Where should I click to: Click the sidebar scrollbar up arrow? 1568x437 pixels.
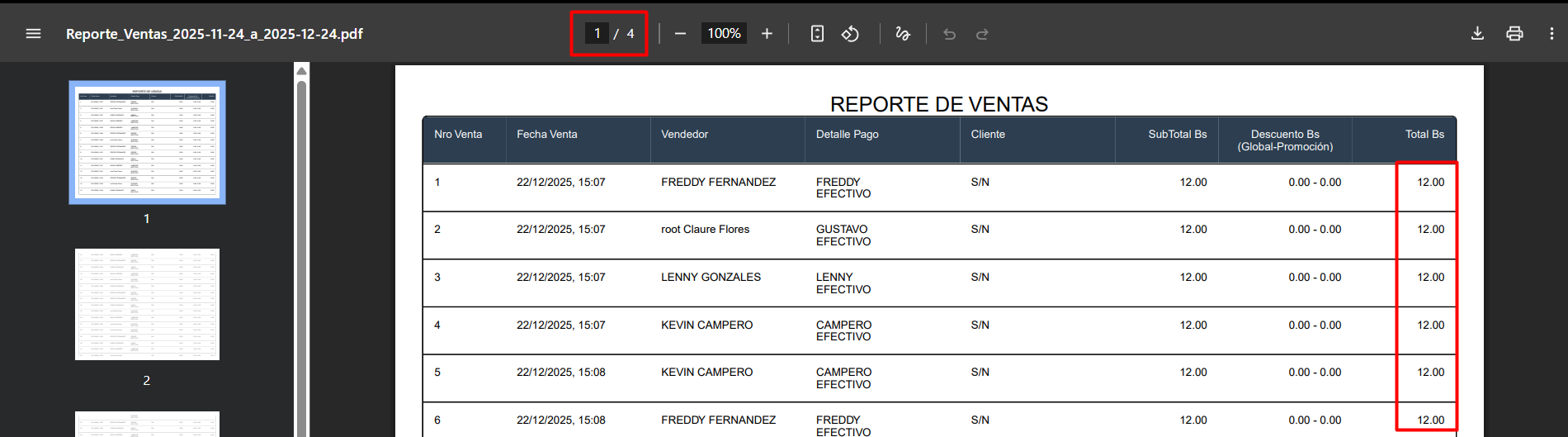coord(302,71)
